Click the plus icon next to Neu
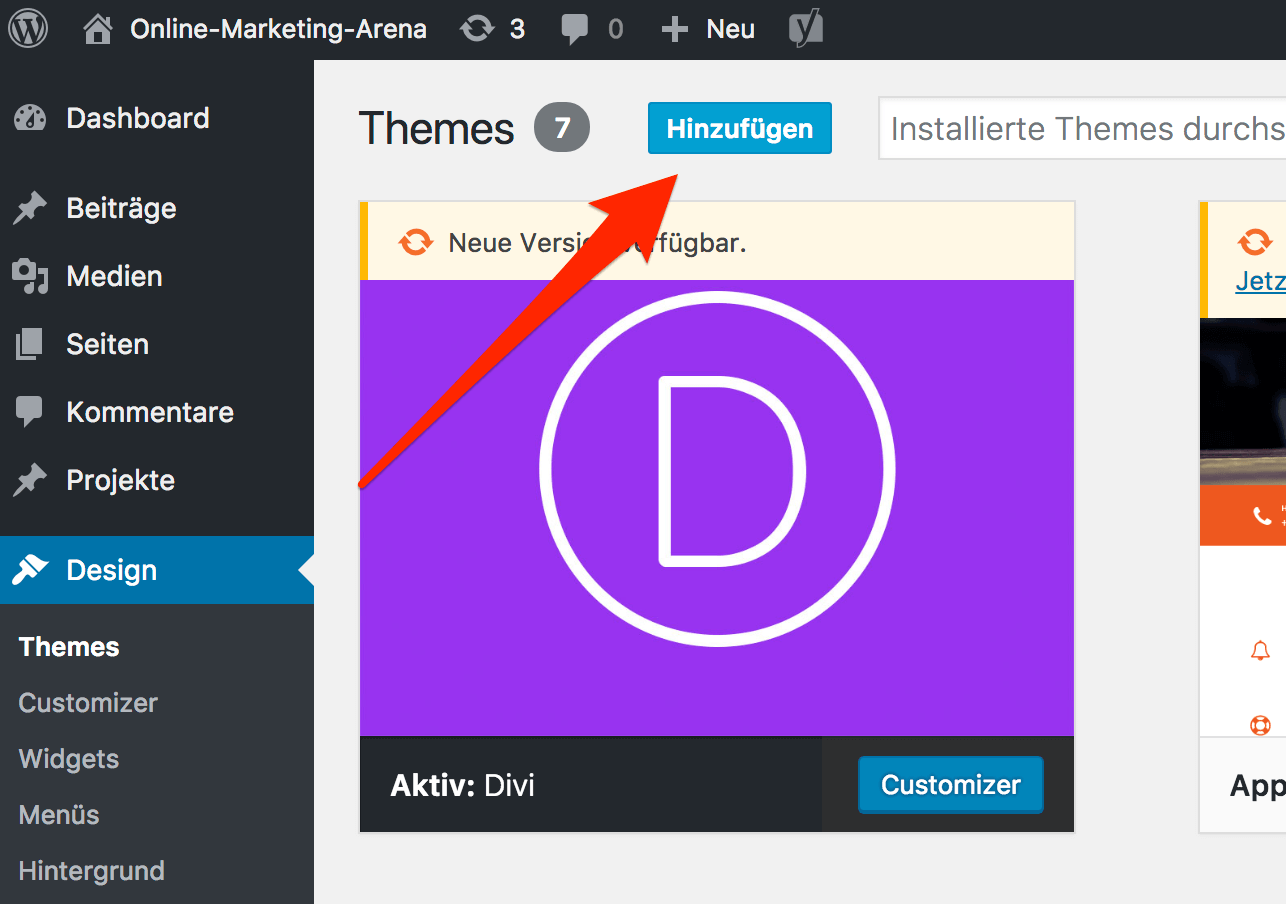This screenshot has height=904, width=1286. 675,29
